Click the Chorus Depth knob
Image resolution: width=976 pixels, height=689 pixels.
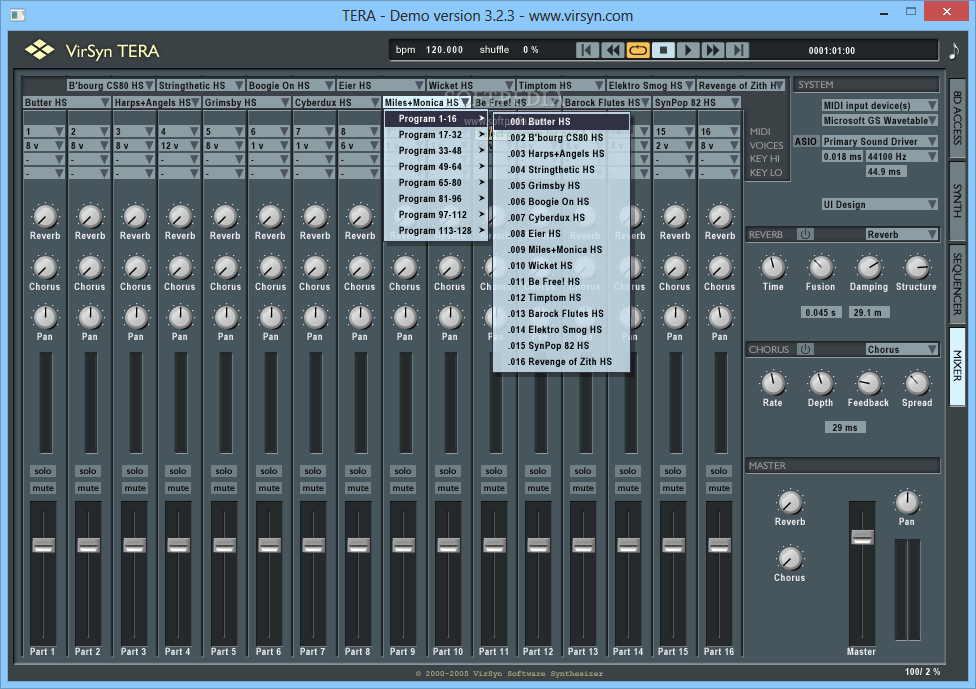pyautogui.click(x=820, y=383)
